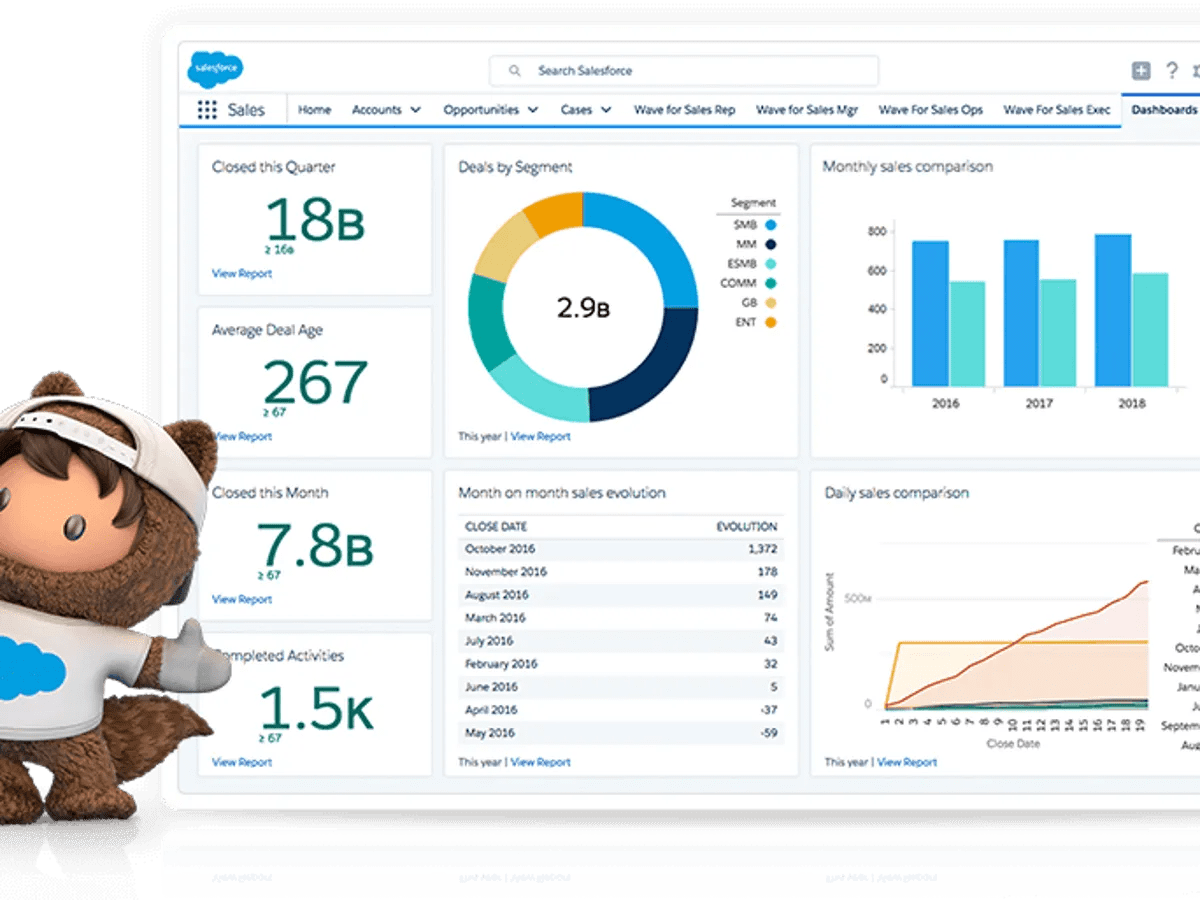Image resolution: width=1200 pixels, height=900 pixels.
Task: Click the search magnifier icon
Action: point(515,71)
